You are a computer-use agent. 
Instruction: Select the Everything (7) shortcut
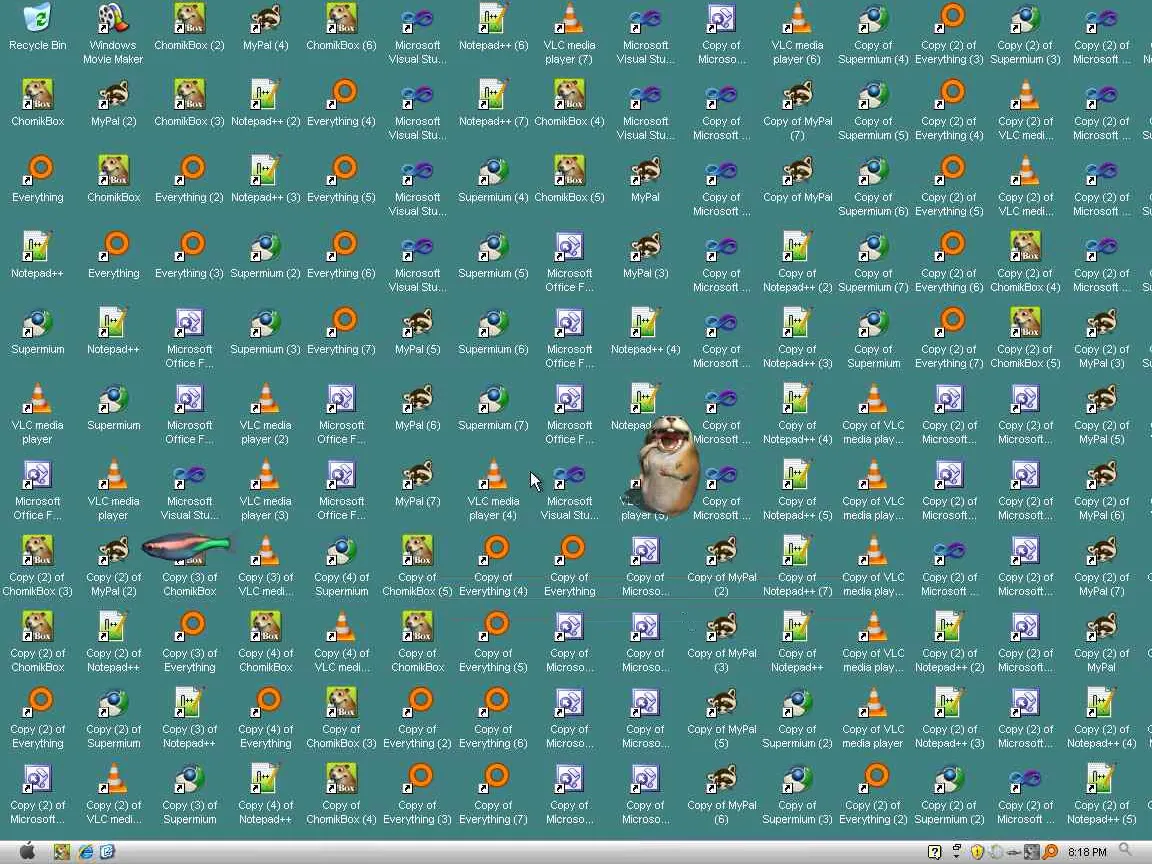341,331
